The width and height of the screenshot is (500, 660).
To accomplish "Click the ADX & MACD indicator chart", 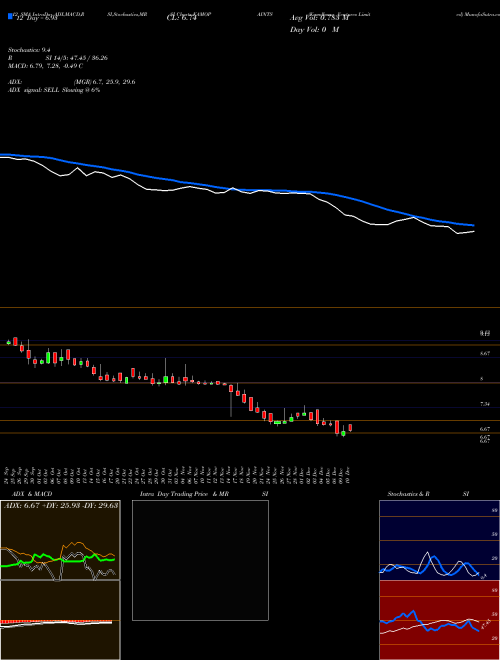I will tap(60, 580).
